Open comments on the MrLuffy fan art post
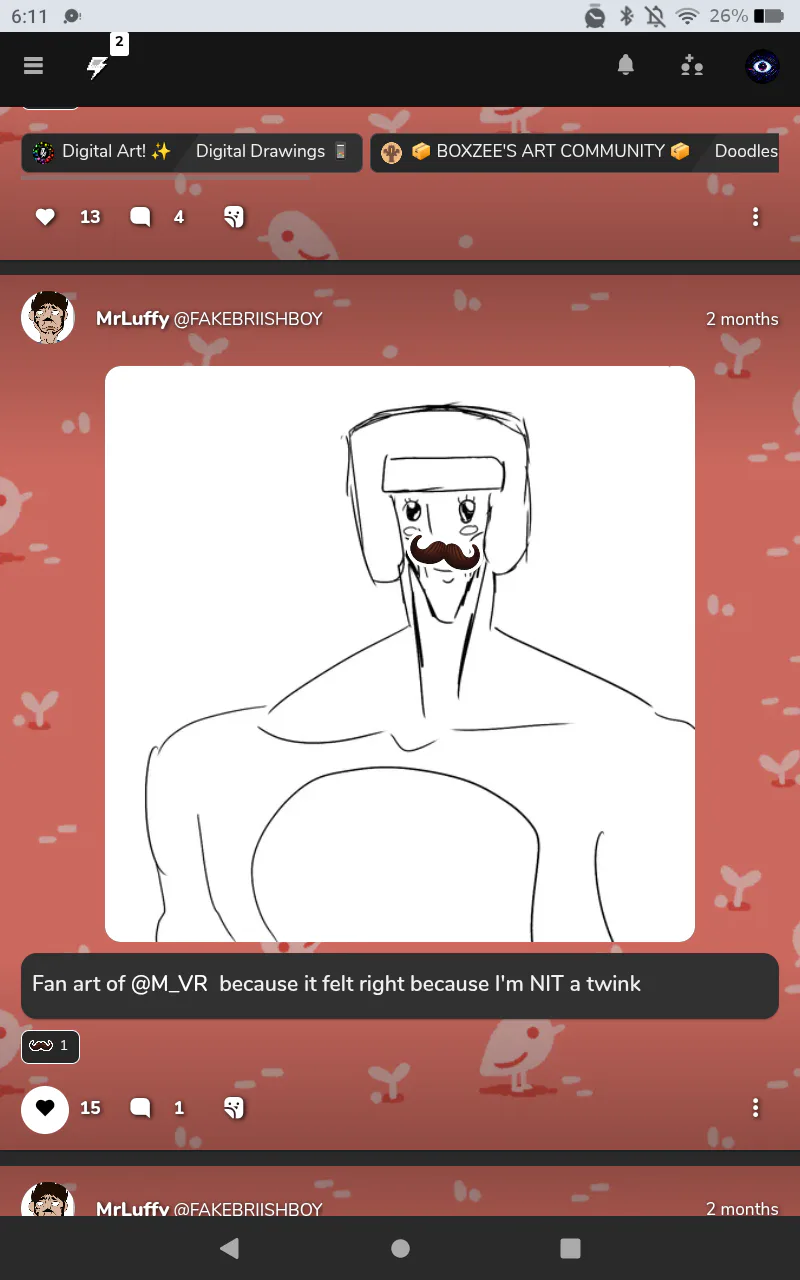 pos(140,1108)
